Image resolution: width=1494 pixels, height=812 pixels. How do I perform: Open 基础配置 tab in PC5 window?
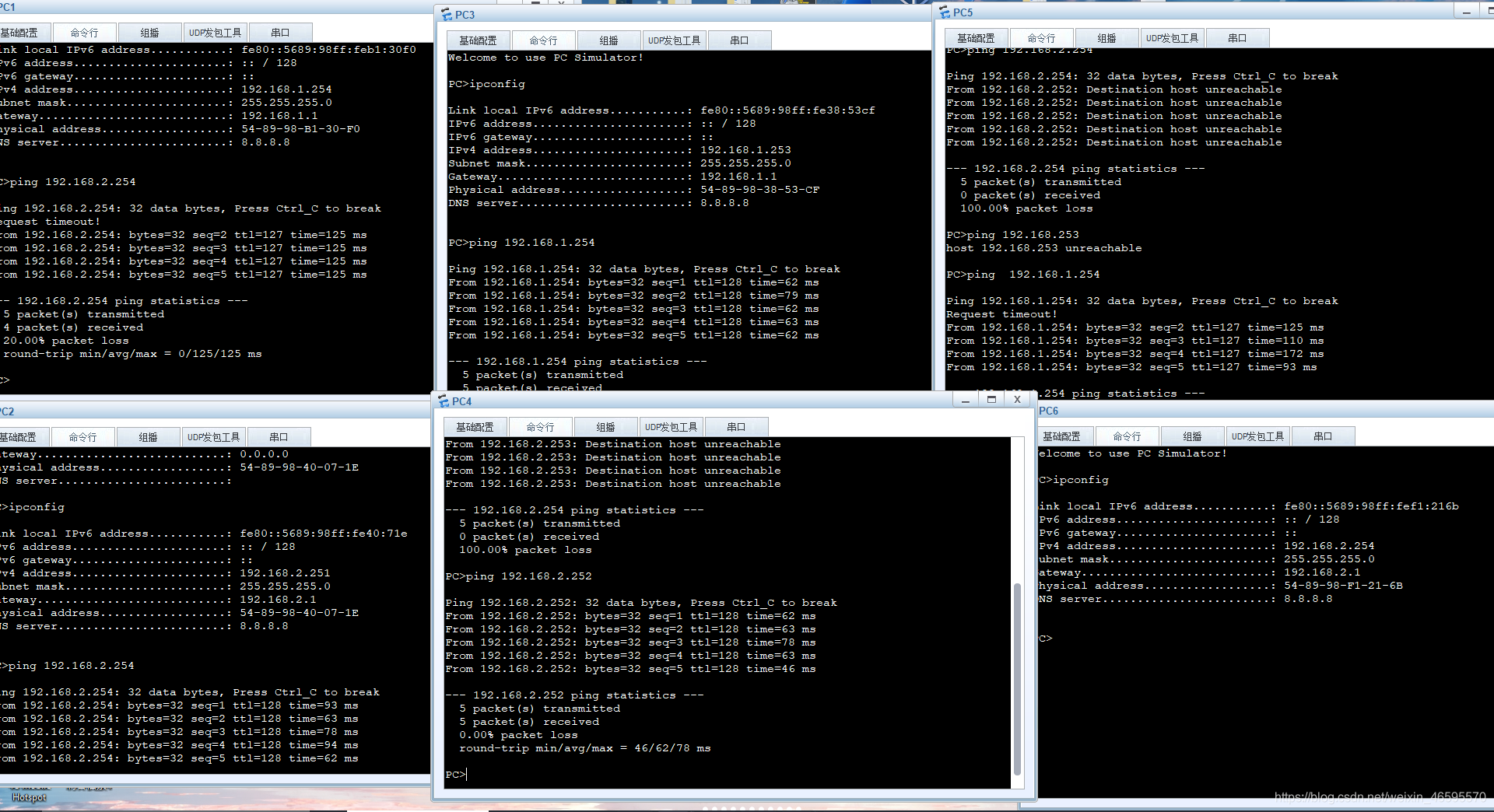(977, 38)
